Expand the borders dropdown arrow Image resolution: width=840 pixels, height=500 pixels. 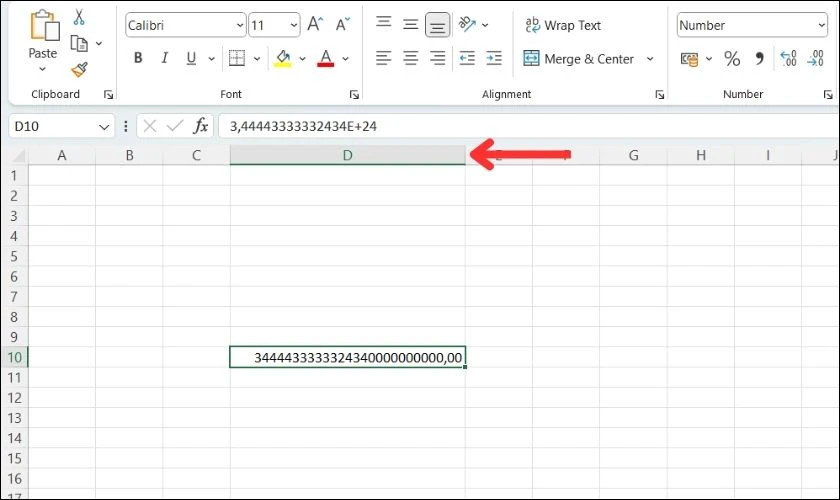257,58
